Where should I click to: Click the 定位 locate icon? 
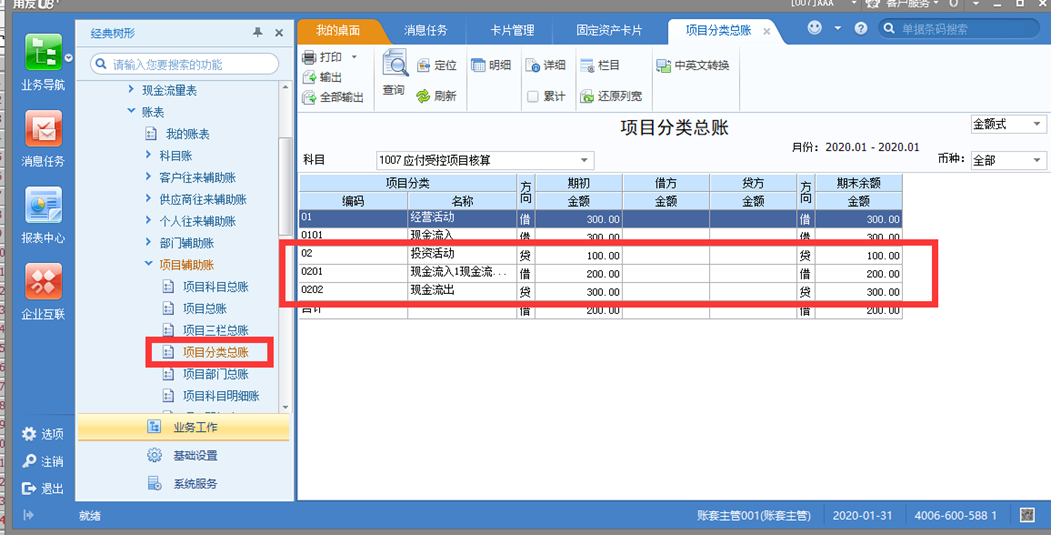point(424,65)
